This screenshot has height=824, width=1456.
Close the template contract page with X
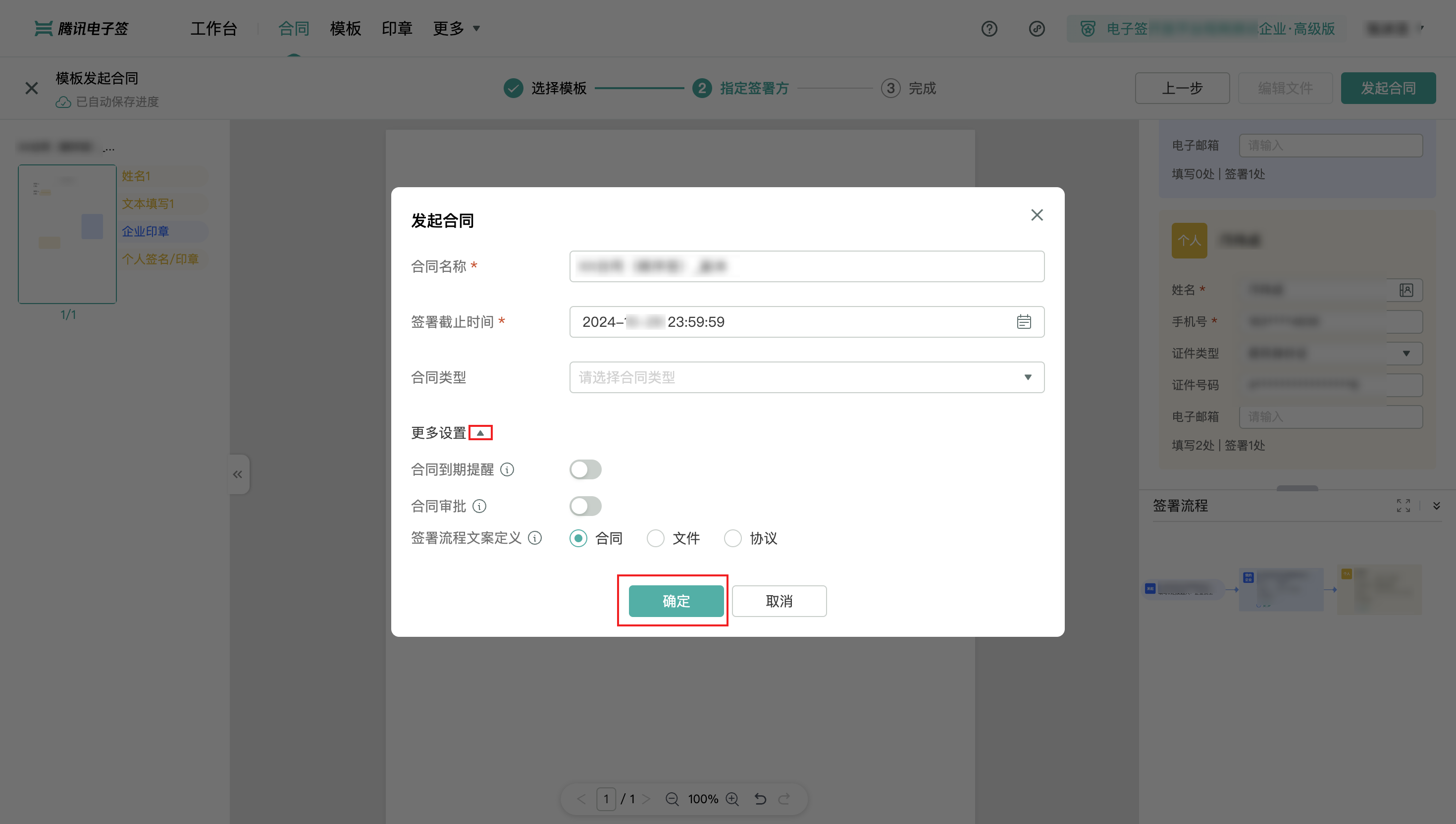[x=32, y=88]
